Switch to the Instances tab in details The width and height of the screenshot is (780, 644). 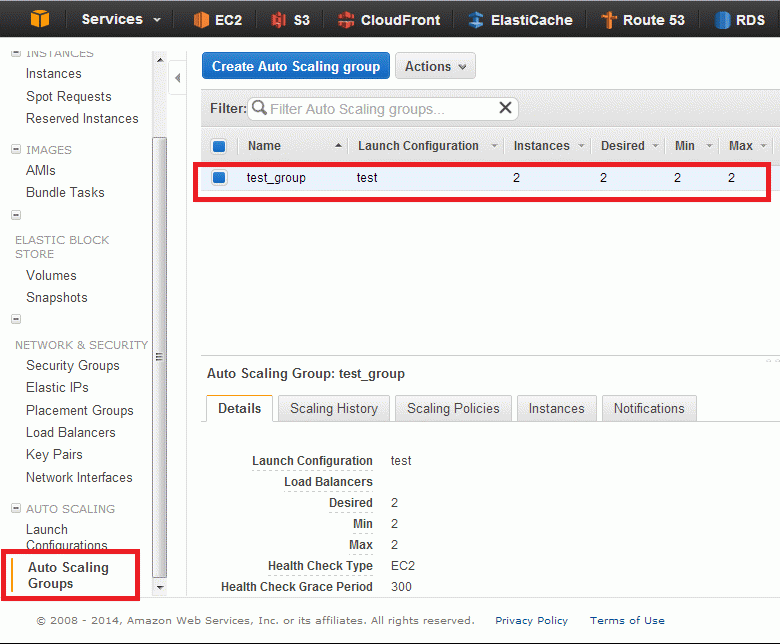click(557, 408)
